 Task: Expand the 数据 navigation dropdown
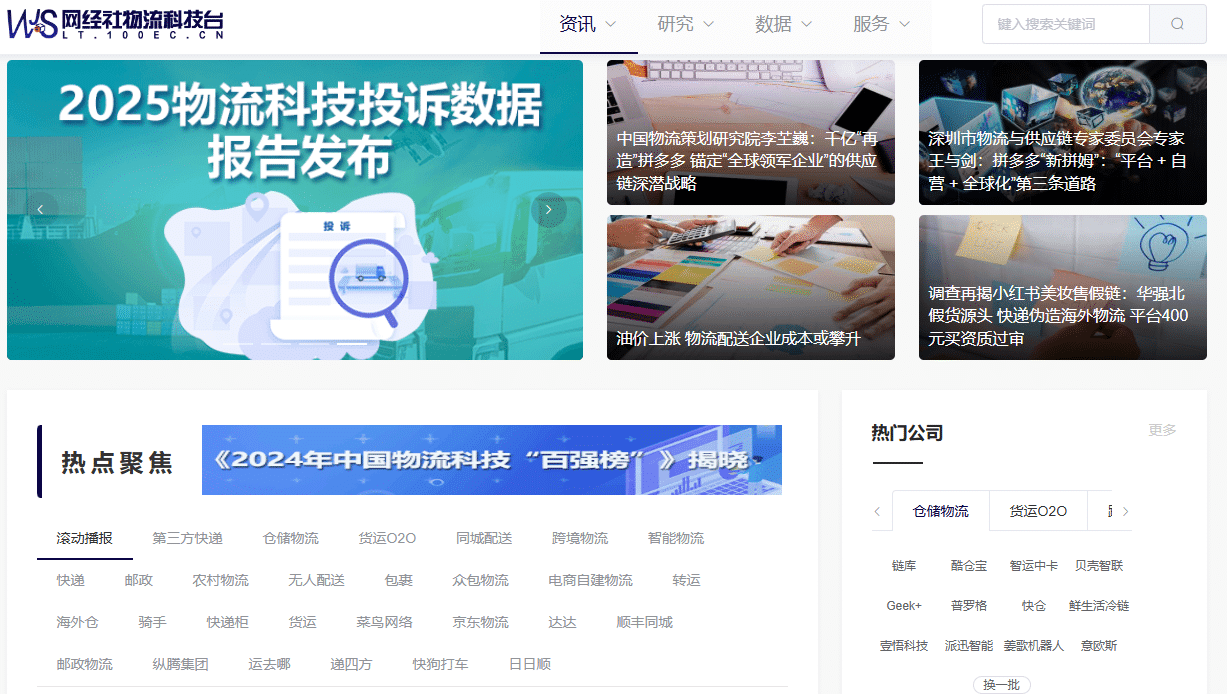(784, 24)
